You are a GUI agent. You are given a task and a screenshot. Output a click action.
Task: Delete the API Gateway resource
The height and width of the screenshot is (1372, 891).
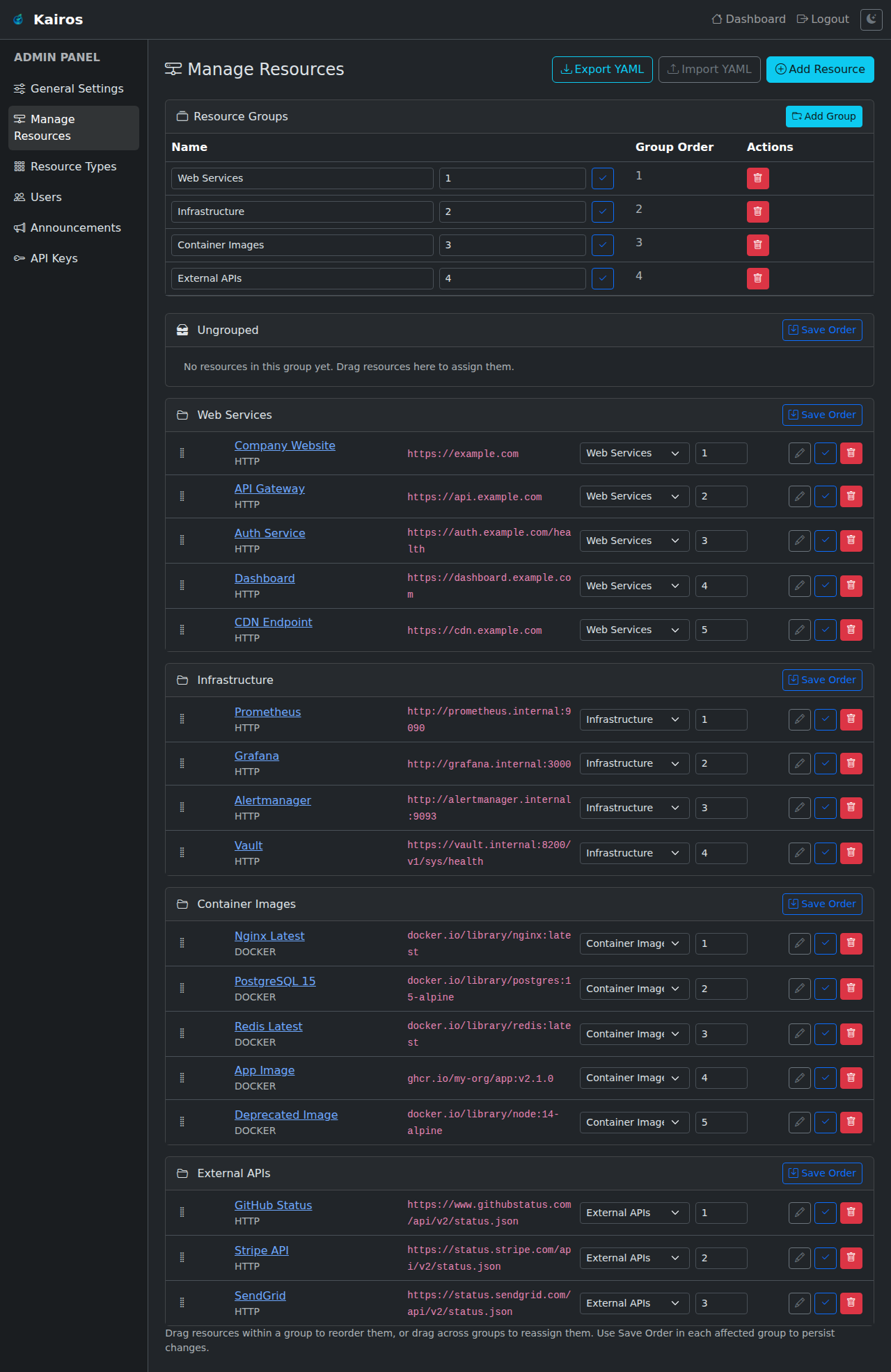(x=851, y=497)
